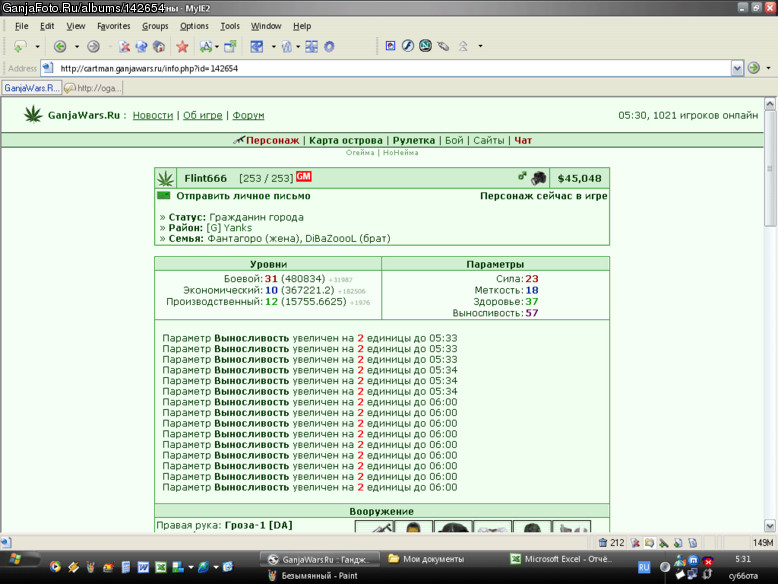Click the address bar URL field
Image resolution: width=778 pixels, height=584 pixels.
pyautogui.click(x=394, y=68)
